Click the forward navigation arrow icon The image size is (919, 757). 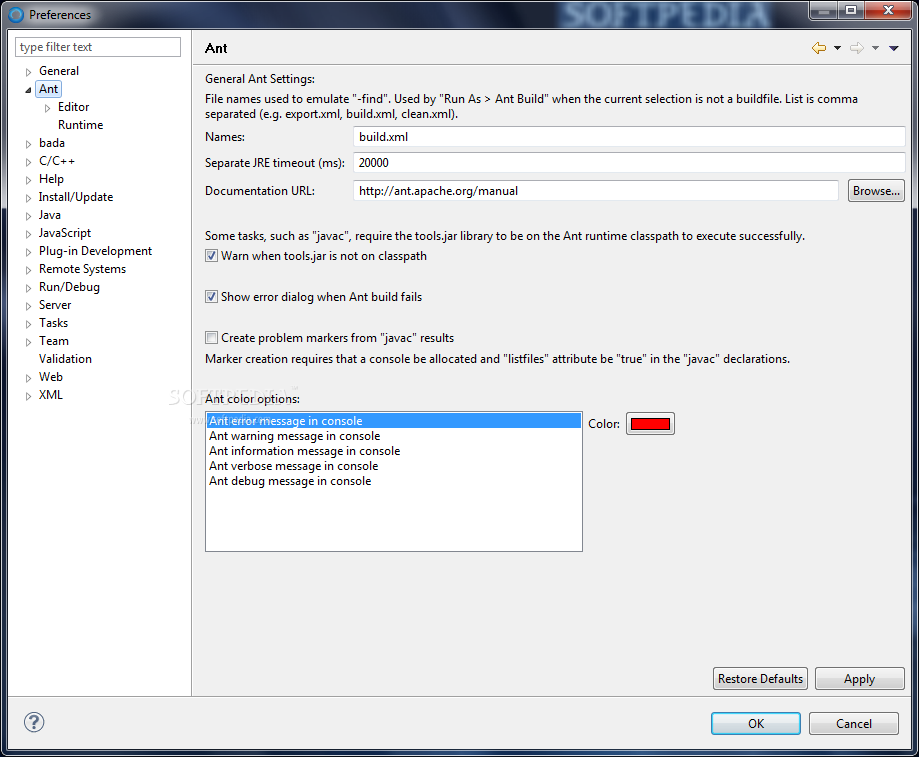857,48
